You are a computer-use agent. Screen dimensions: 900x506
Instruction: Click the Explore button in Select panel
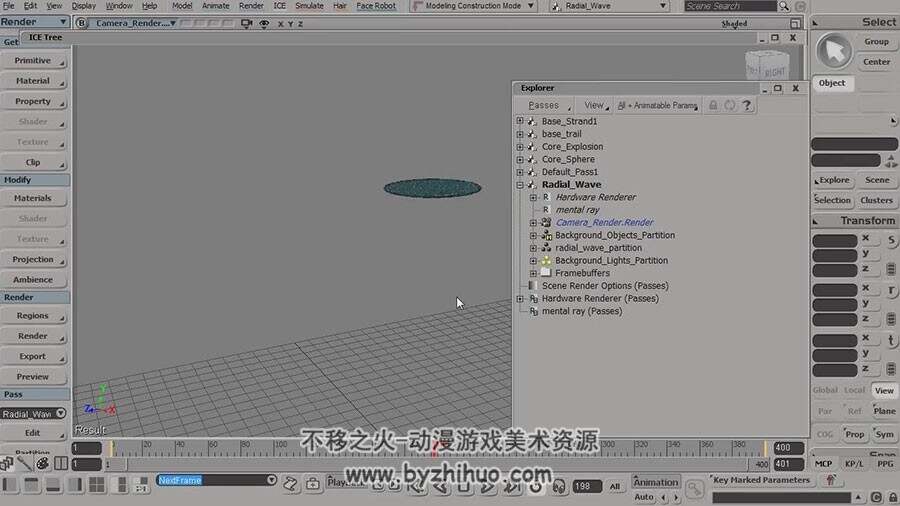coord(832,180)
